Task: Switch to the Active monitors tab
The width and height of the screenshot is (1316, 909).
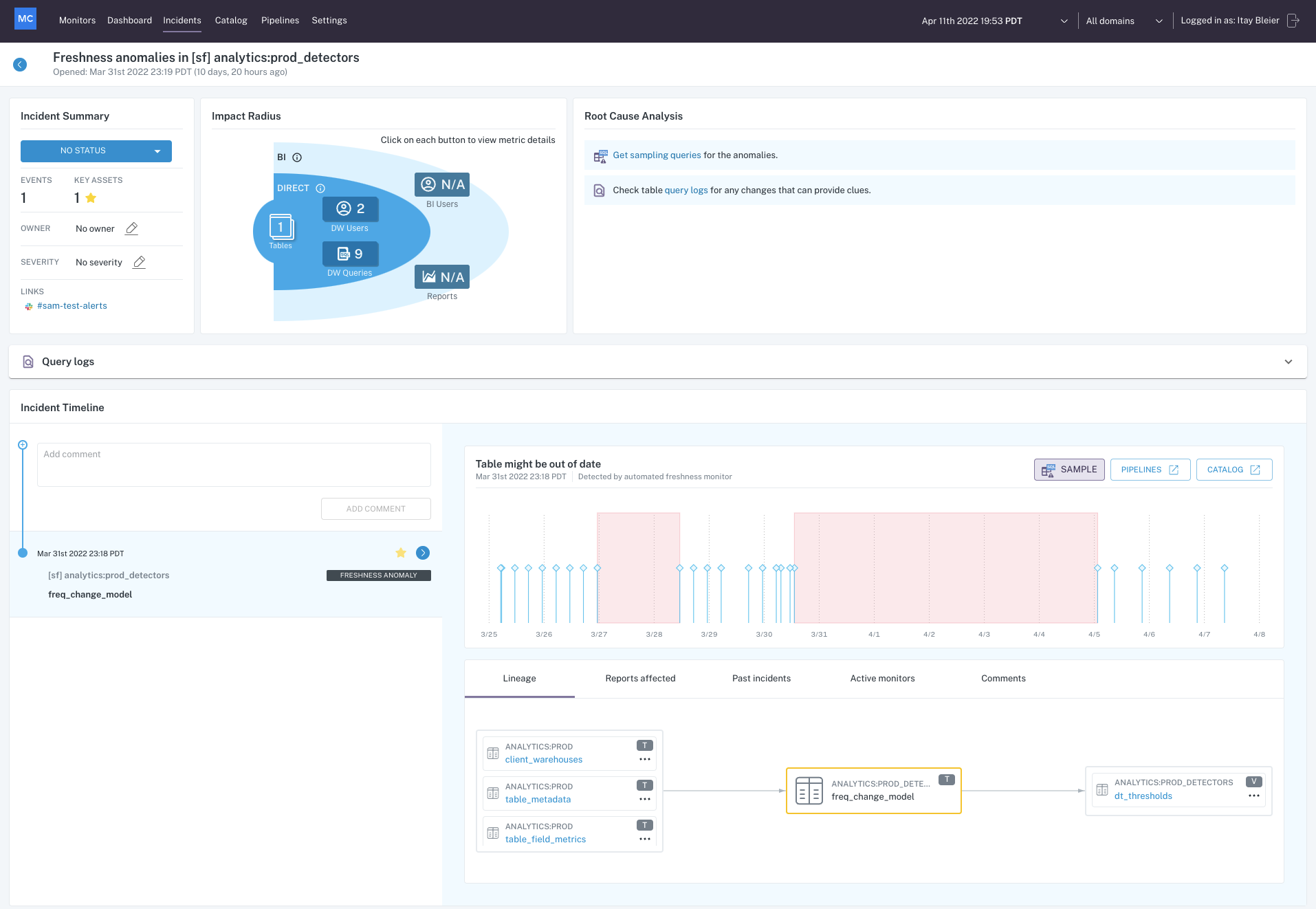Action: (x=883, y=679)
